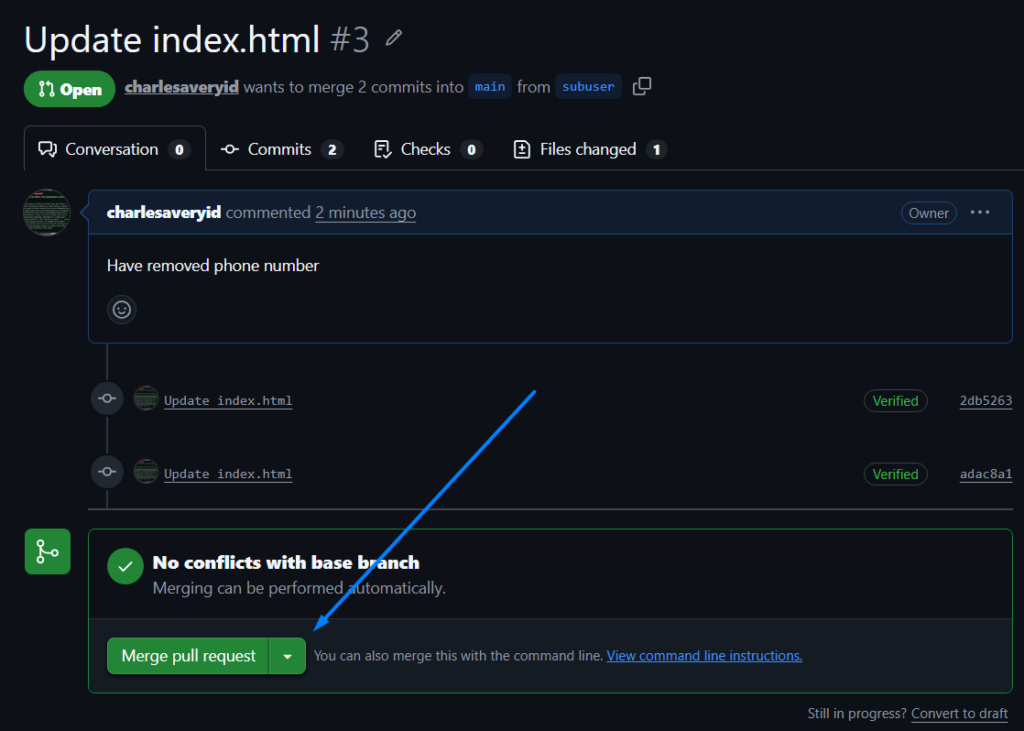The image size is (1024, 731).
Task: Open charlesaveryid link in the comment header
Action: 164,212
